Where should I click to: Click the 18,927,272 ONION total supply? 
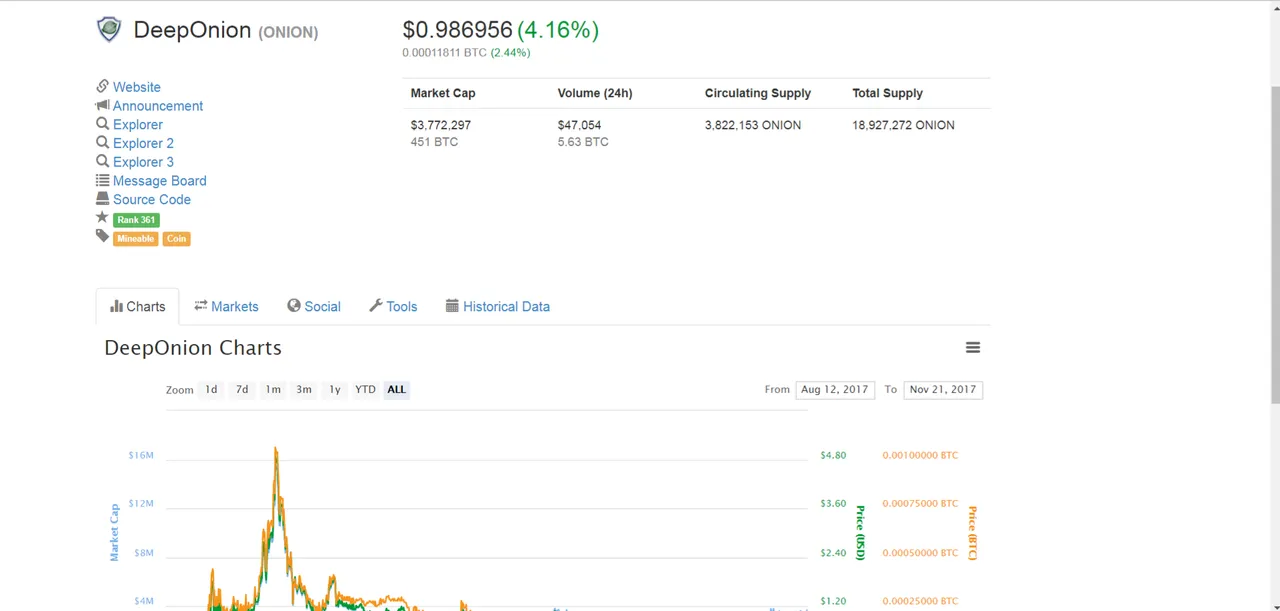click(x=903, y=125)
